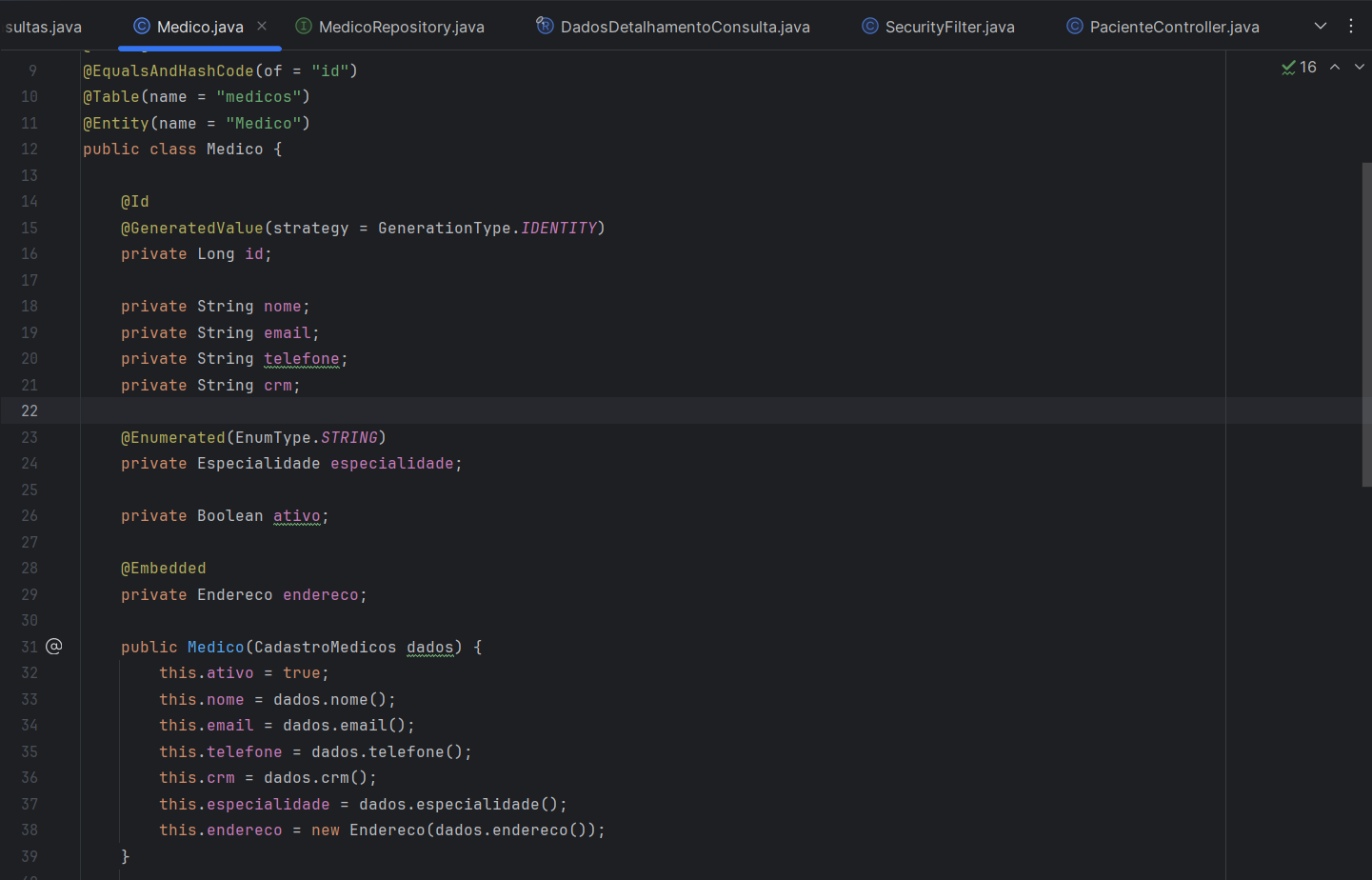Click the underlined 'ativo' field name
Image resolution: width=1372 pixels, height=880 pixels.
pyautogui.click(x=297, y=516)
